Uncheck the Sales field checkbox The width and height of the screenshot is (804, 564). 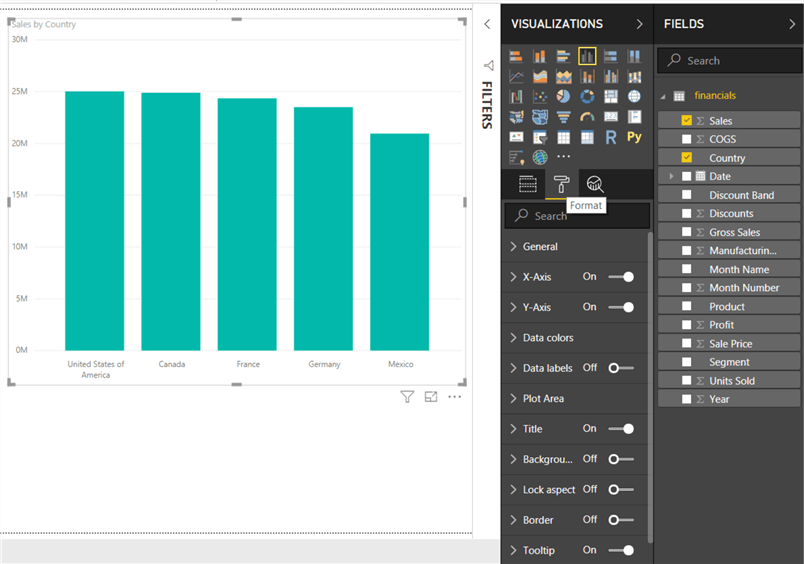686,121
